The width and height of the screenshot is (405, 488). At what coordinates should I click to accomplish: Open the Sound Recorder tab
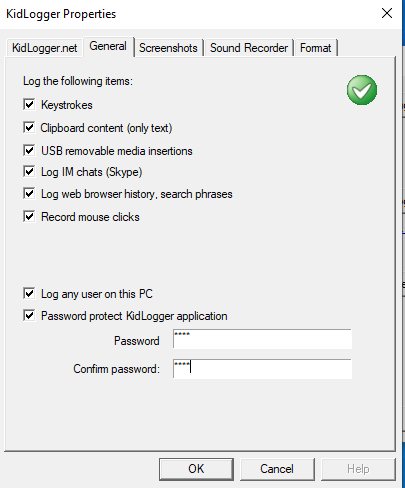pyautogui.click(x=249, y=48)
